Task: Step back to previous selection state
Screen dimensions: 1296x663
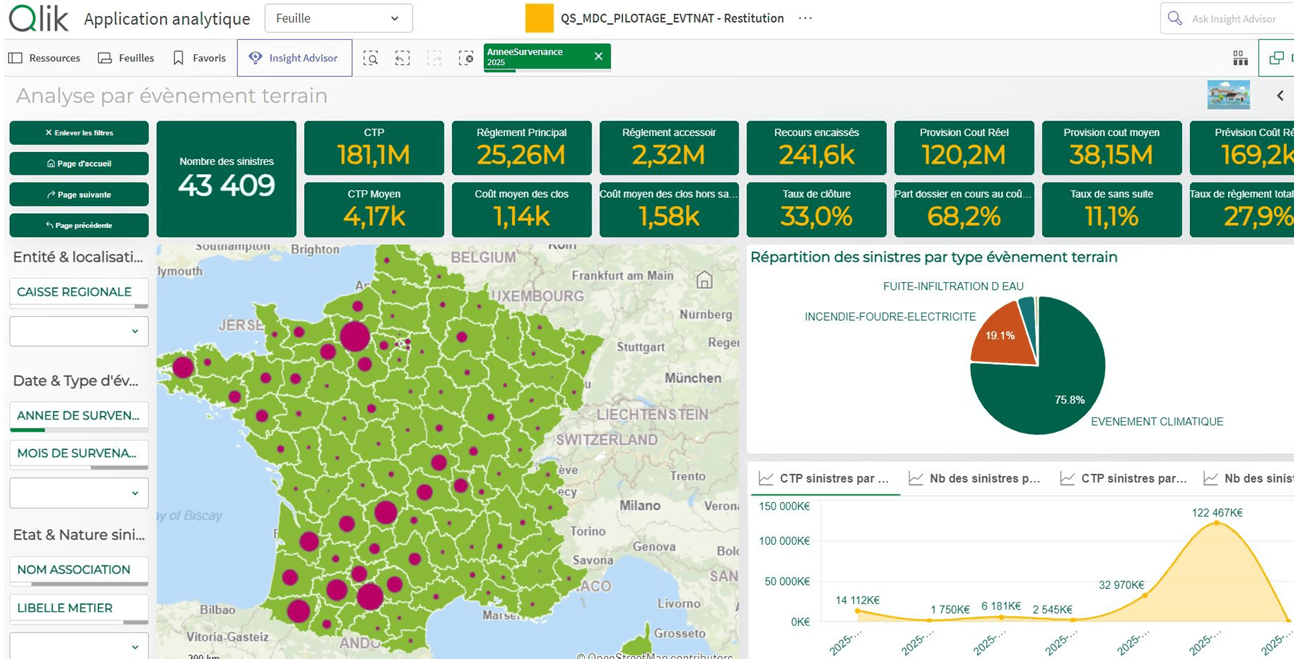Action: [402, 58]
